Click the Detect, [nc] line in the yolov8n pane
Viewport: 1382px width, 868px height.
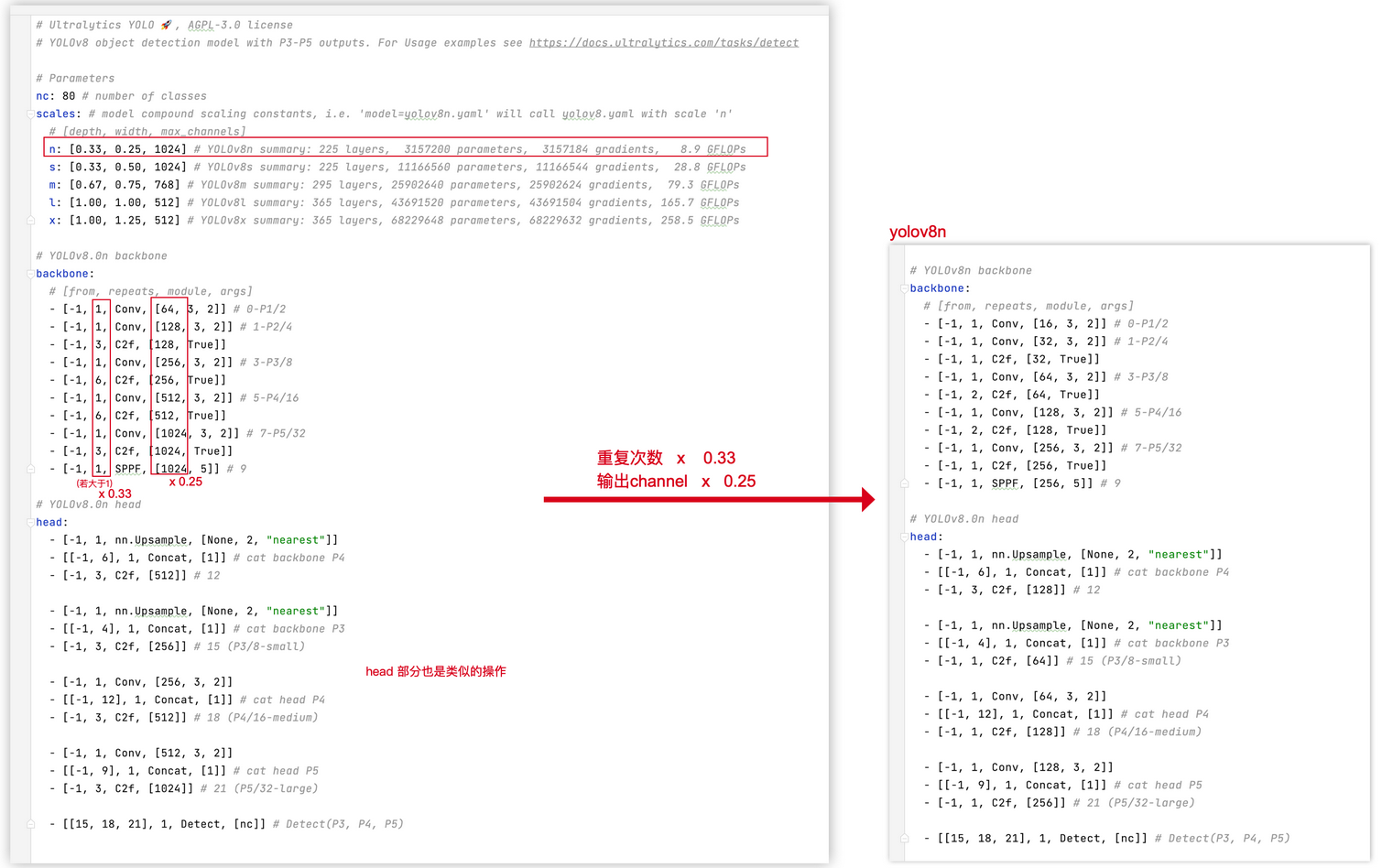(x=1106, y=839)
